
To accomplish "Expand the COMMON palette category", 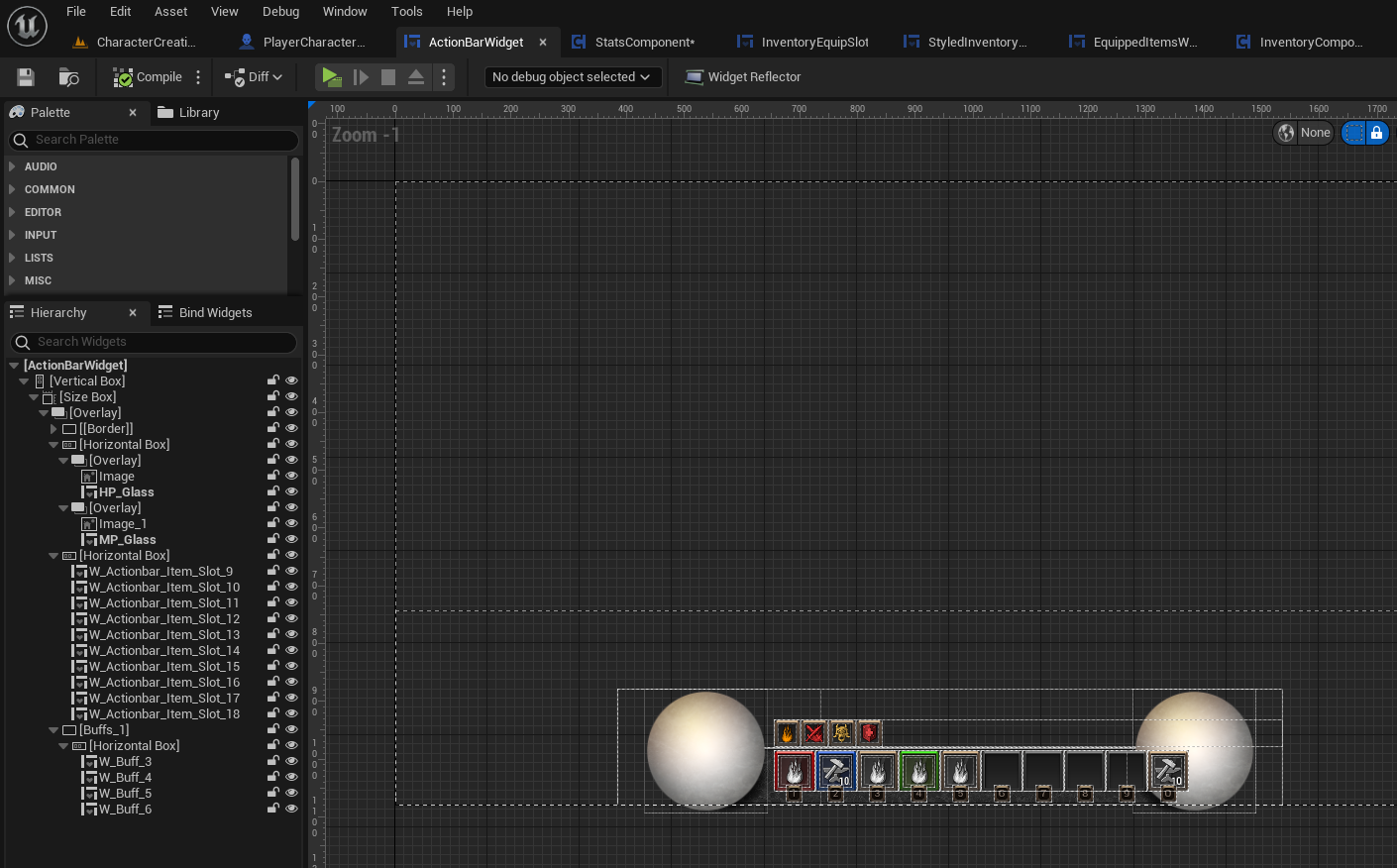I will (x=12, y=189).
